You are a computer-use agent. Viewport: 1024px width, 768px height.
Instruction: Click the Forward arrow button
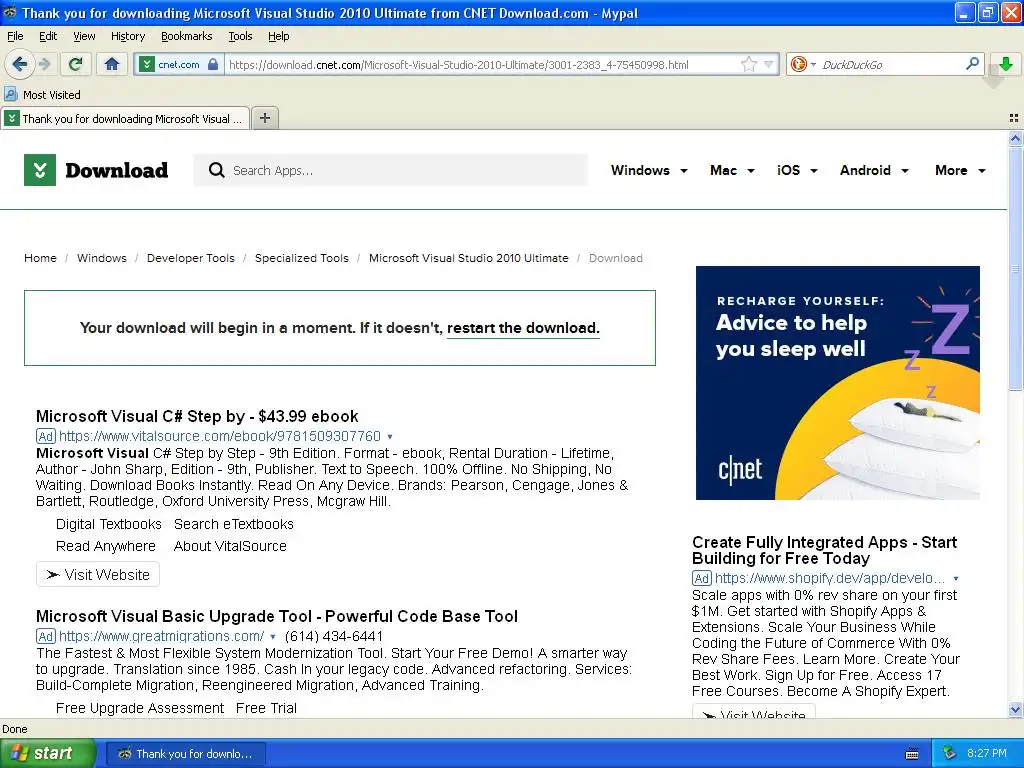click(44, 64)
